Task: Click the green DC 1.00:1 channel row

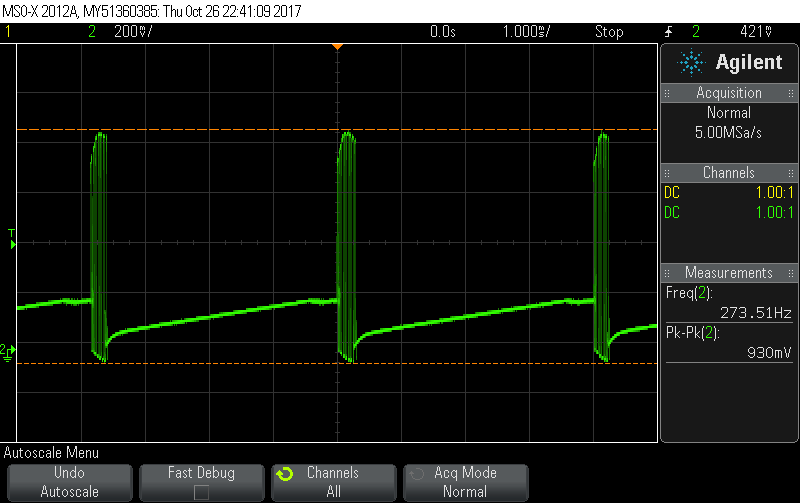Action: [729, 212]
